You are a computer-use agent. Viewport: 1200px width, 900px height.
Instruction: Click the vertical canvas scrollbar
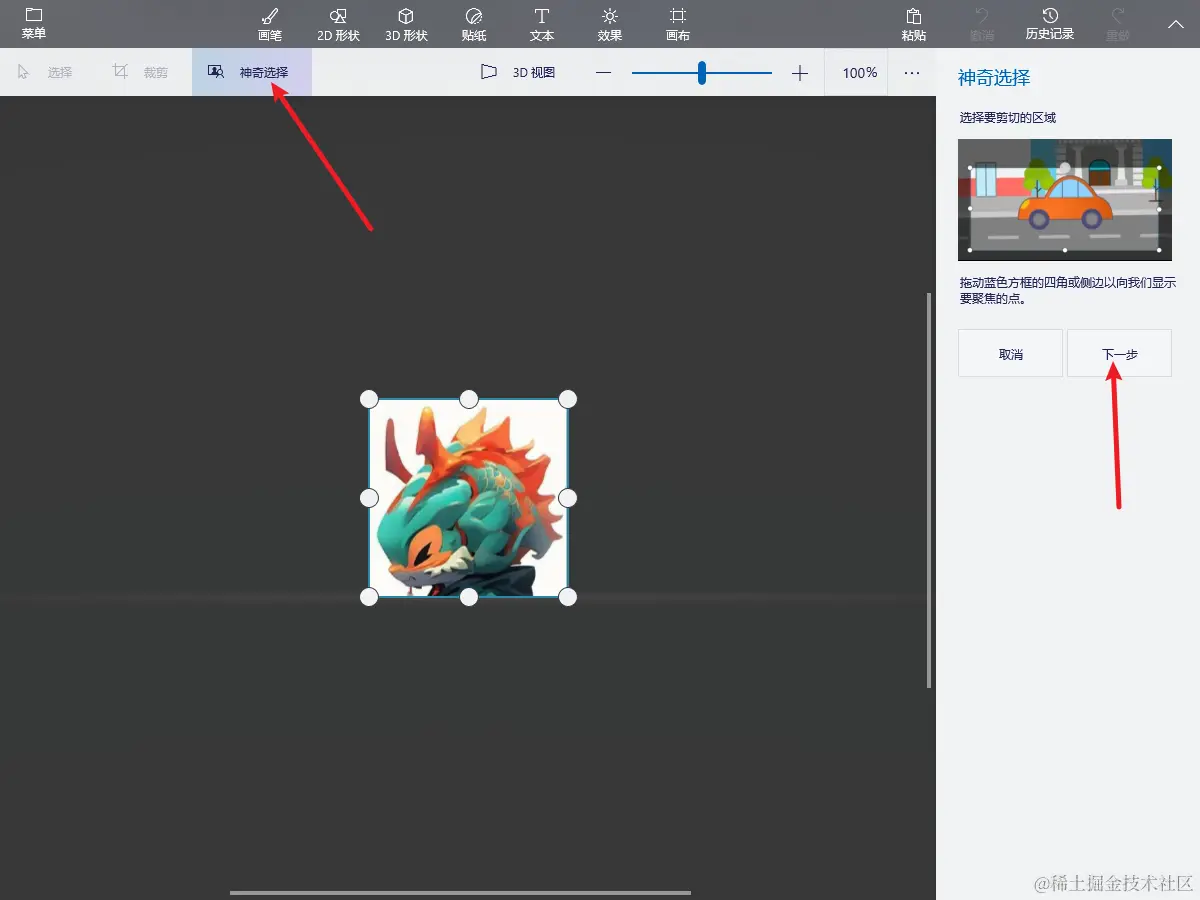click(929, 490)
